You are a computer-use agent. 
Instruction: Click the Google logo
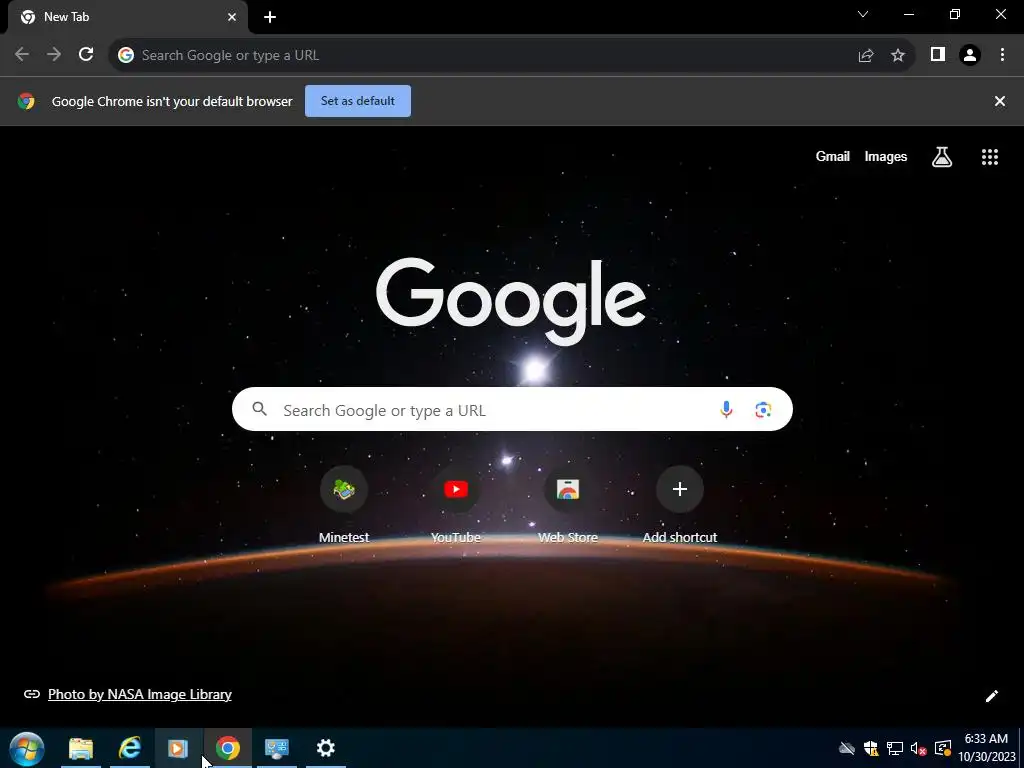point(511,302)
